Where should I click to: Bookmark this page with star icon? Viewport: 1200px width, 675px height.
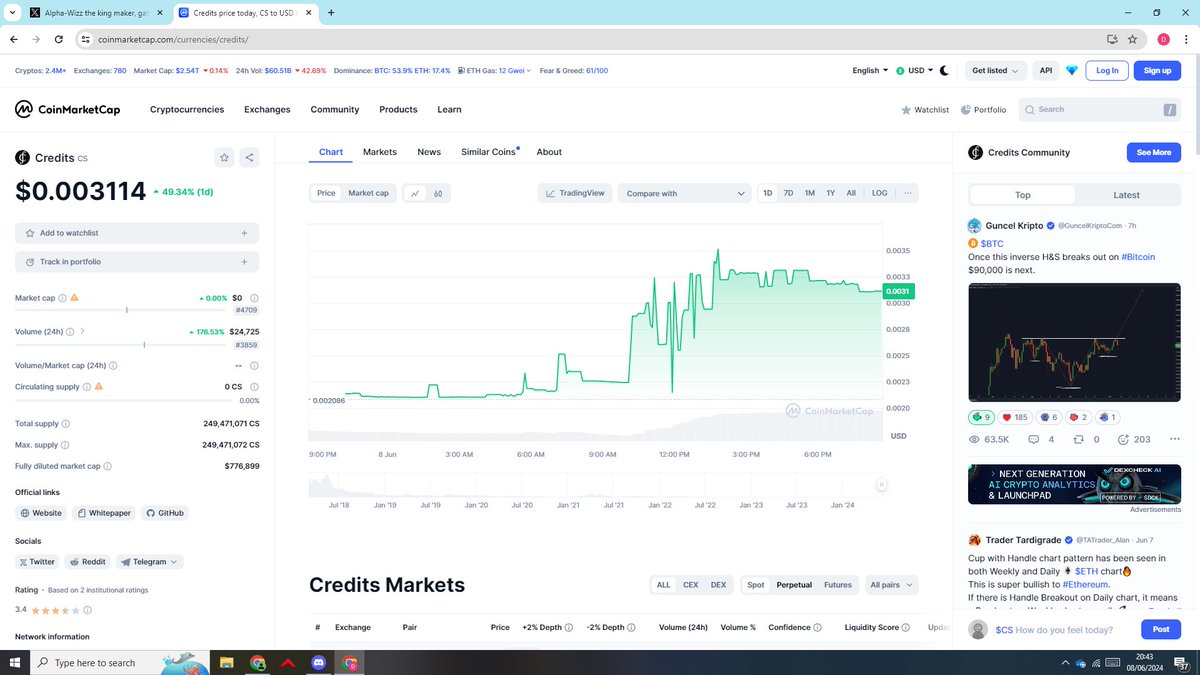[1132, 39]
